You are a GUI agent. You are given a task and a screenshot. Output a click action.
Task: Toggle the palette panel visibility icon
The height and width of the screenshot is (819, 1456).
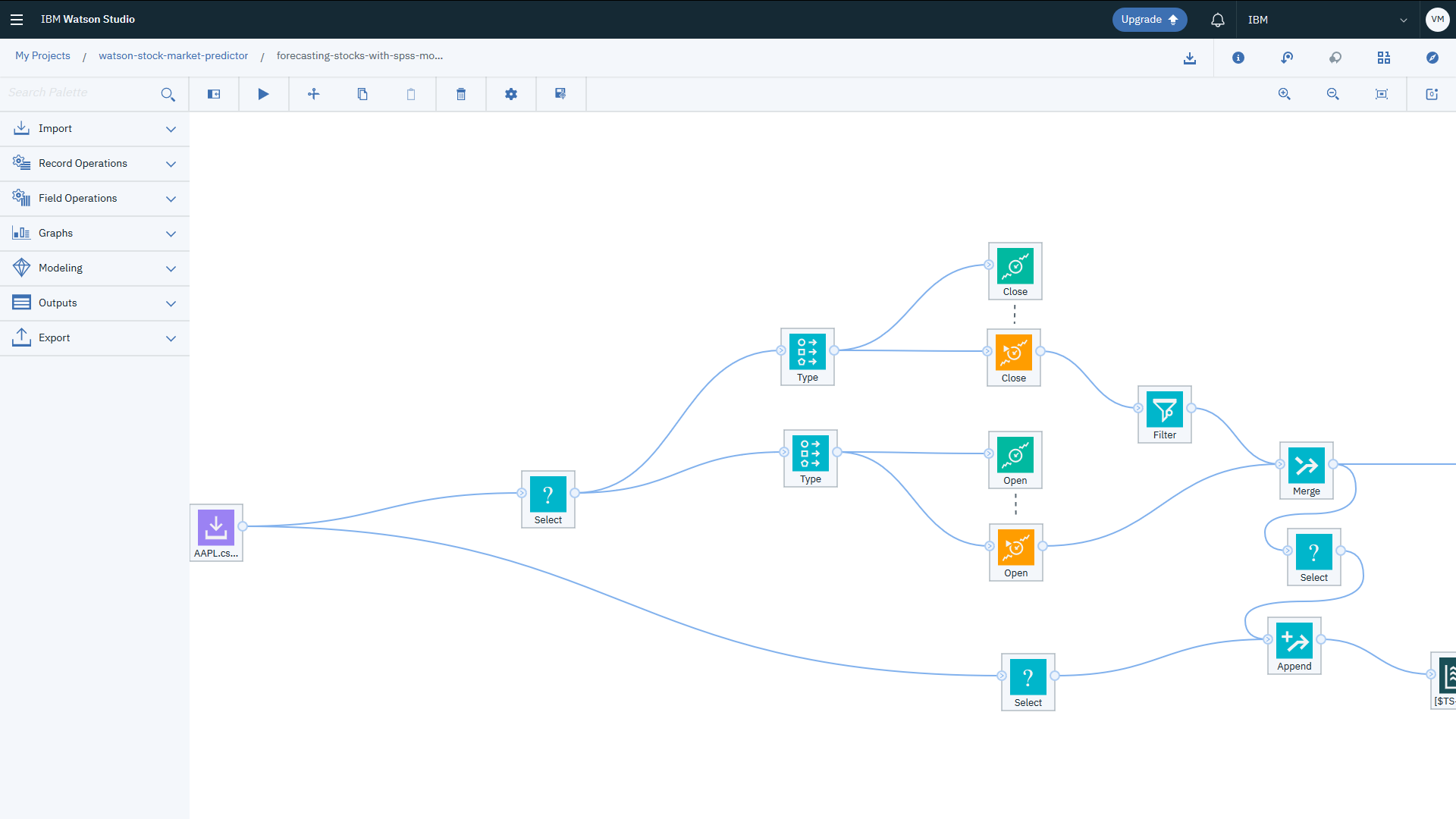214,94
